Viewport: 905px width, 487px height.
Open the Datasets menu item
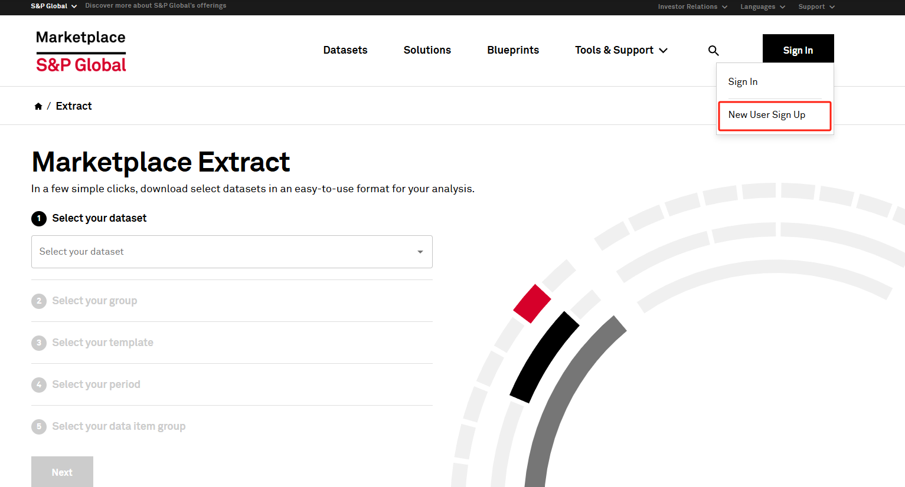coord(345,50)
